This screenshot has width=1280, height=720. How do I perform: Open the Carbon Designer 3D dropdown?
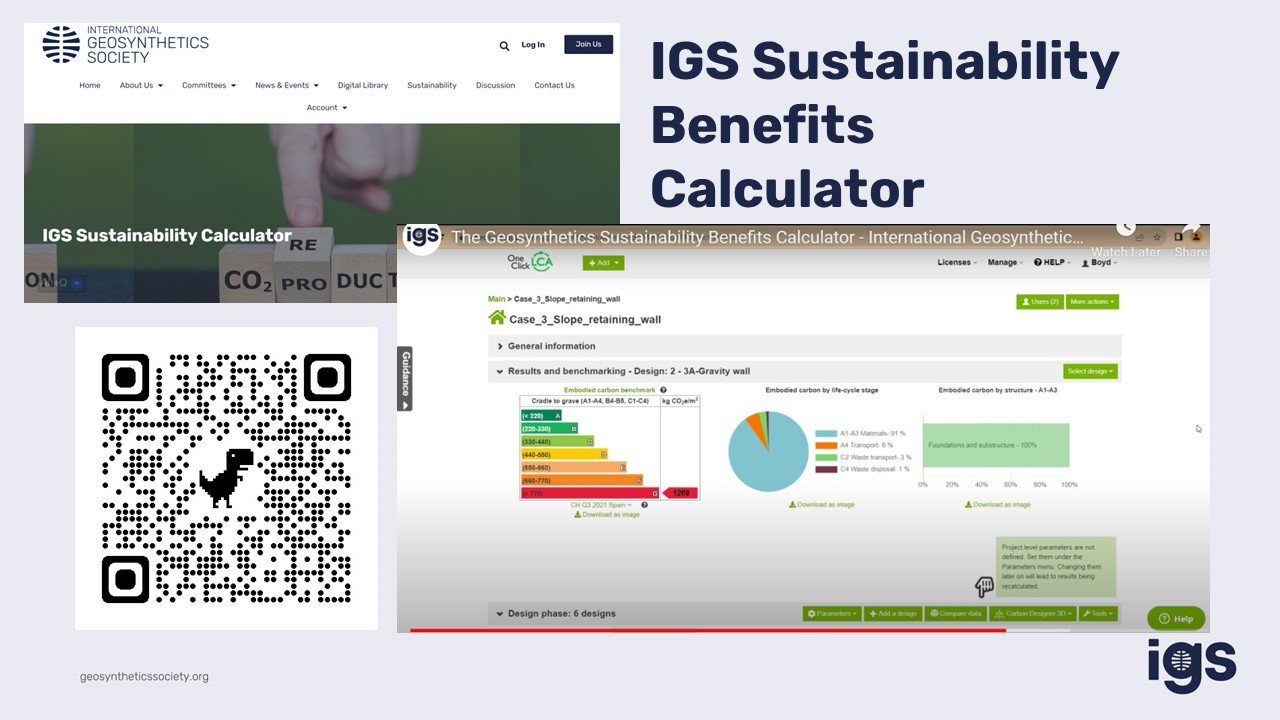[x=1033, y=613]
